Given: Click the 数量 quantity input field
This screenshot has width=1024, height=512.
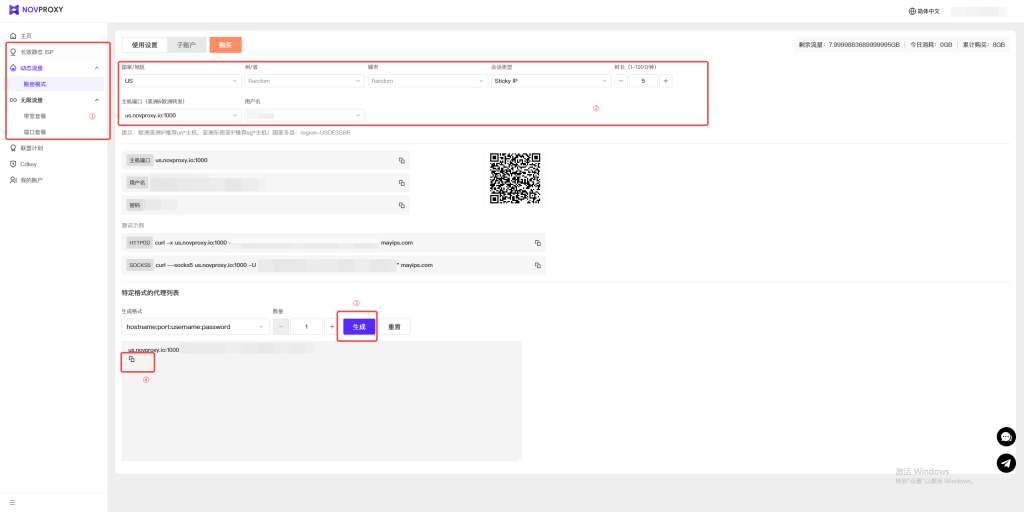Looking at the screenshot, I should (307, 326).
